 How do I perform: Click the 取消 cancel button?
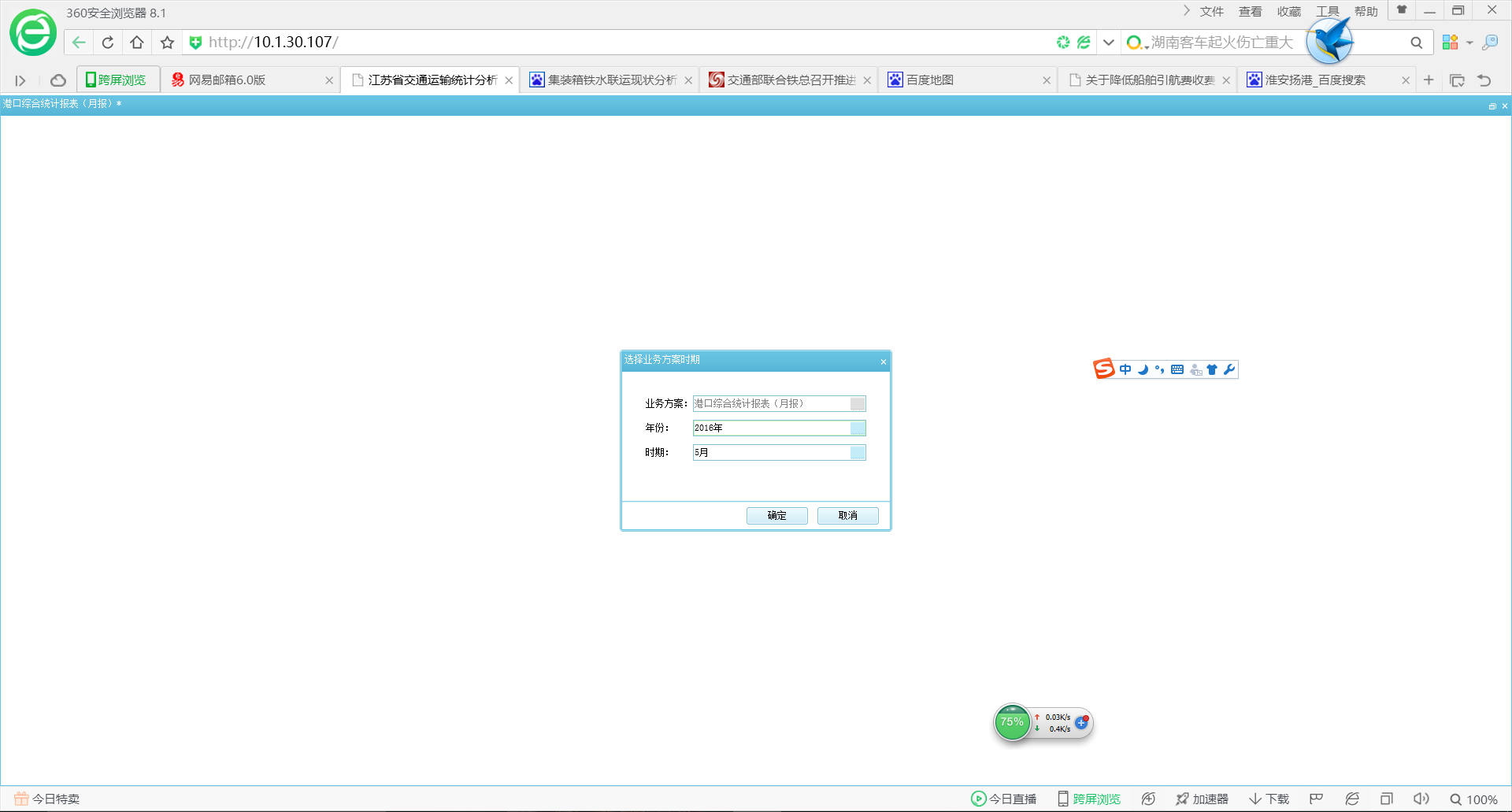pos(847,515)
